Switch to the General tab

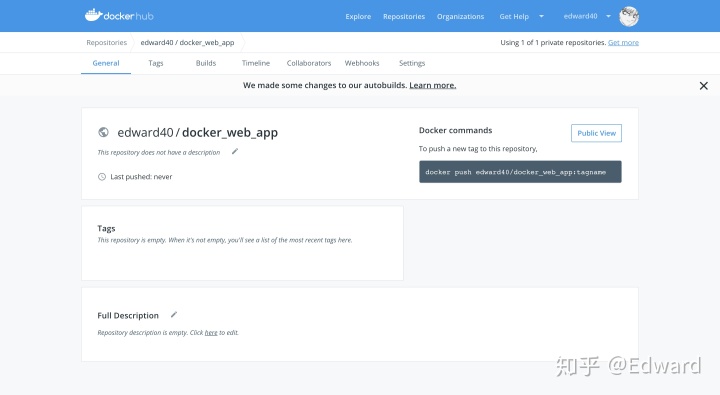click(106, 63)
